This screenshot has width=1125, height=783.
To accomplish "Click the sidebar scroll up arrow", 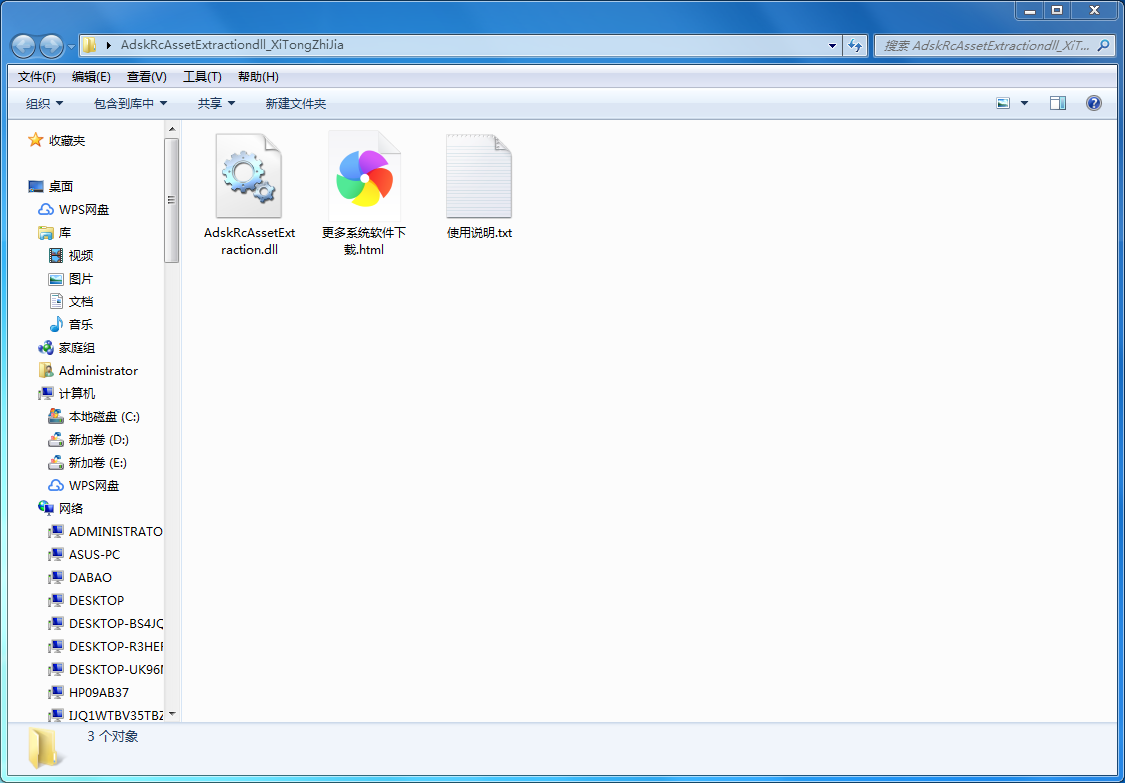I will click(x=172, y=129).
